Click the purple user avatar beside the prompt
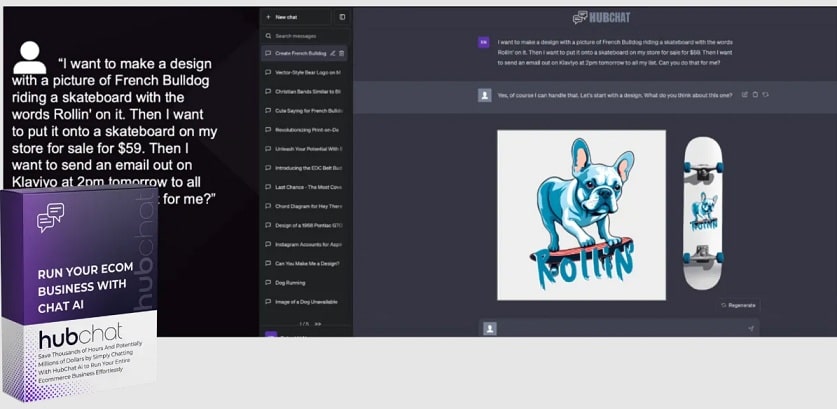The image size is (837, 409). click(484, 42)
